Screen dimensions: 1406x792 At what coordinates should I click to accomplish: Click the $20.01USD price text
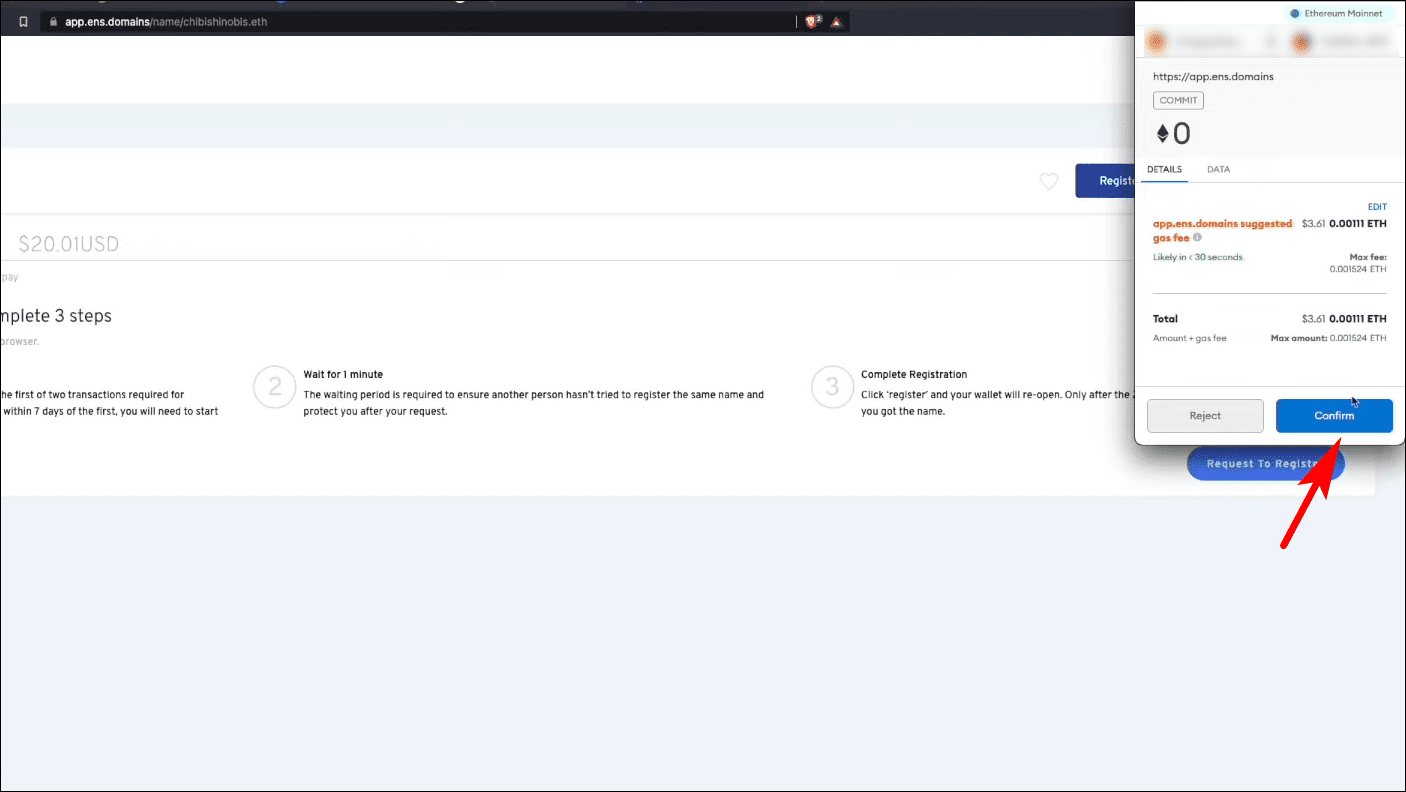pyautogui.click(x=68, y=244)
